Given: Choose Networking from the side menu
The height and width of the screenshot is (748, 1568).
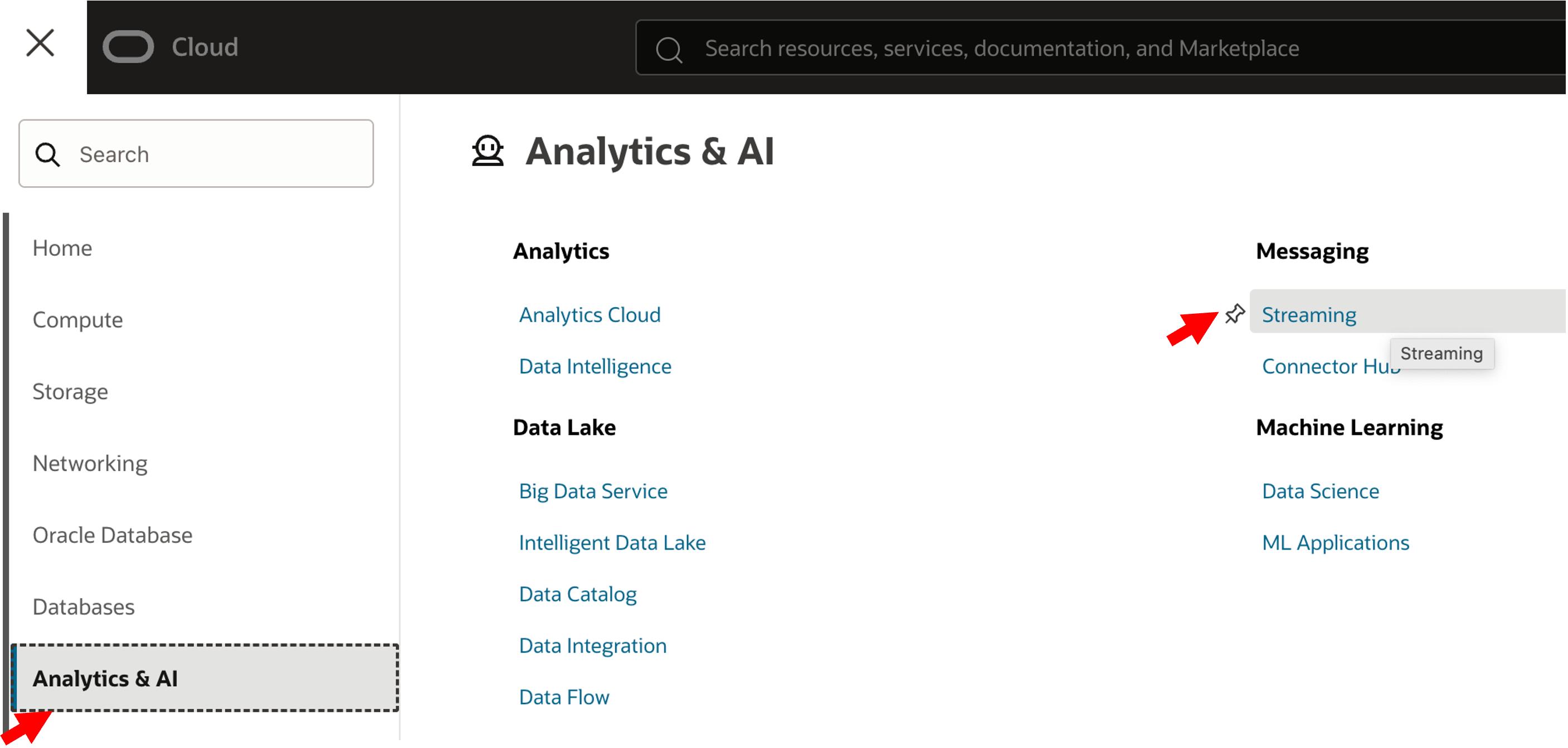Looking at the screenshot, I should point(90,464).
